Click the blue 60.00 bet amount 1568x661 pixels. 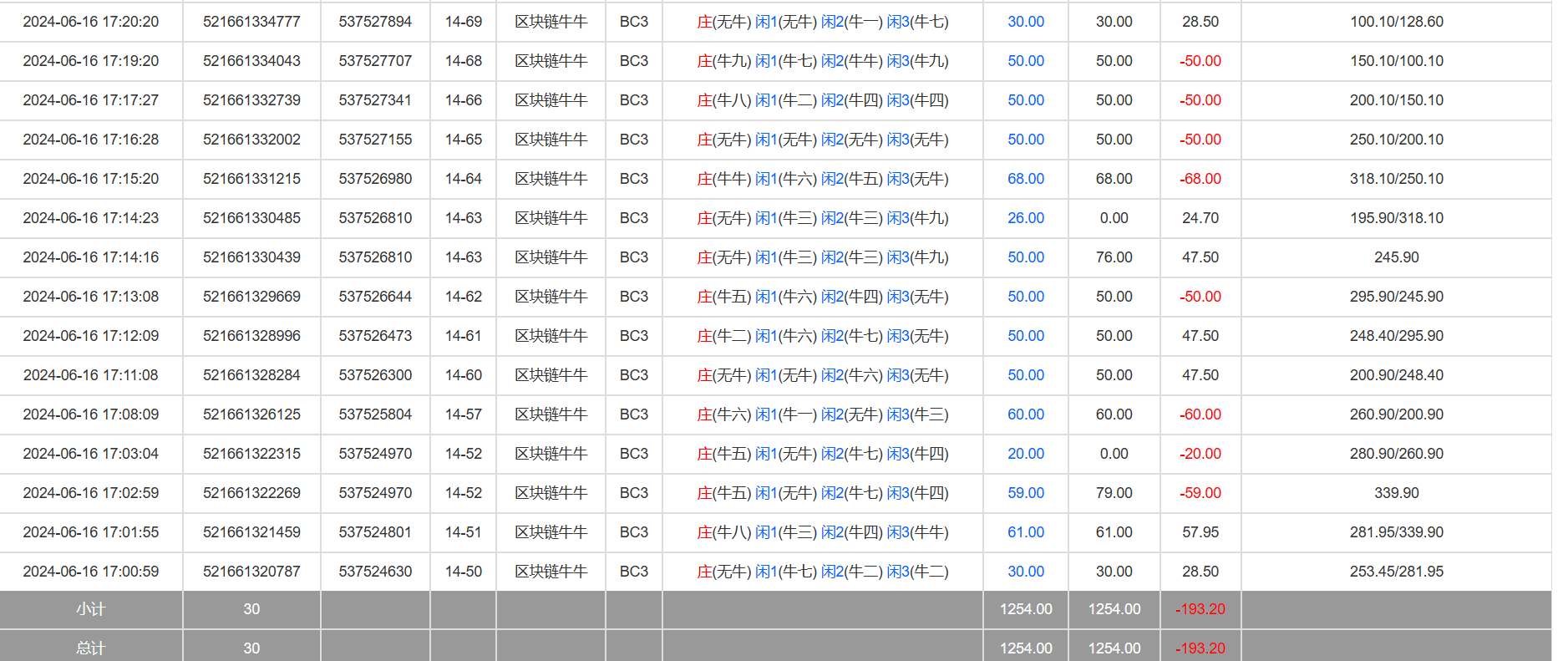pos(1025,414)
